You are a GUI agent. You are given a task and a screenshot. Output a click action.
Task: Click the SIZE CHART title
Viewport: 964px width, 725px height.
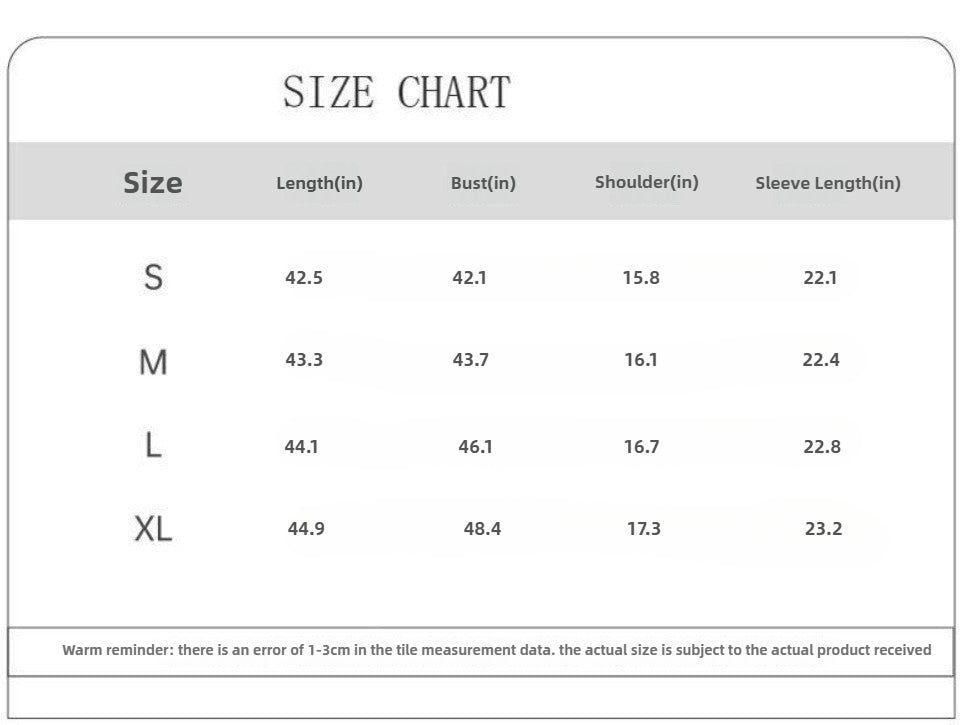pyautogui.click(x=397, y=92)
